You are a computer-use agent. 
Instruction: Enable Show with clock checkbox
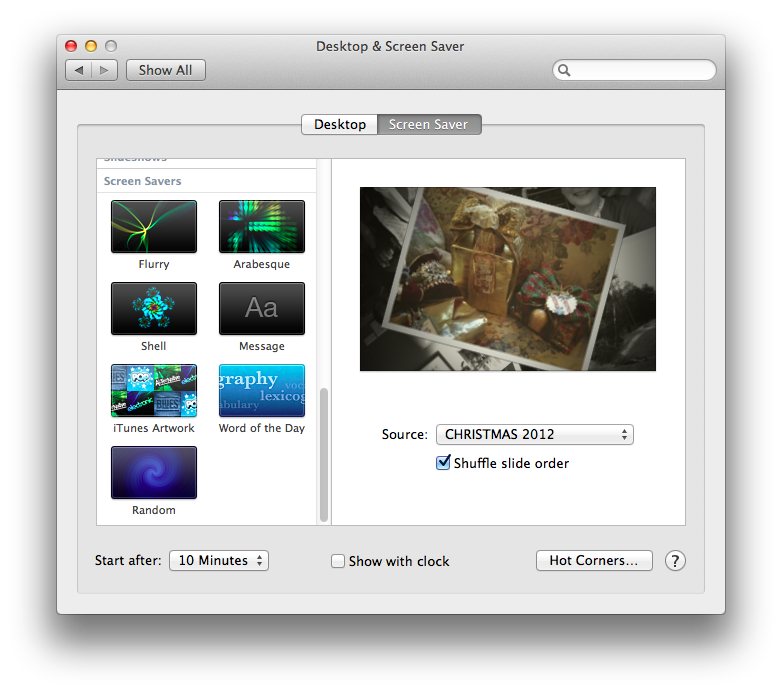pos(338,561)
